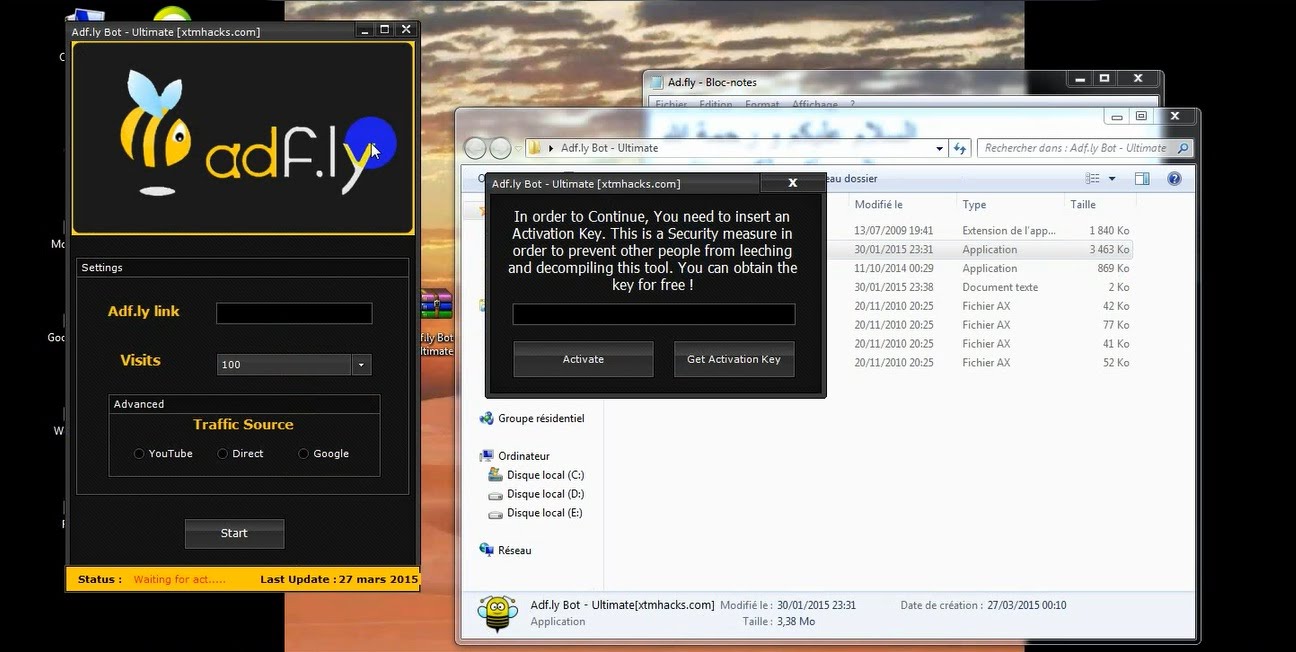Open Disque local (E:)

(x=545, y=513)
